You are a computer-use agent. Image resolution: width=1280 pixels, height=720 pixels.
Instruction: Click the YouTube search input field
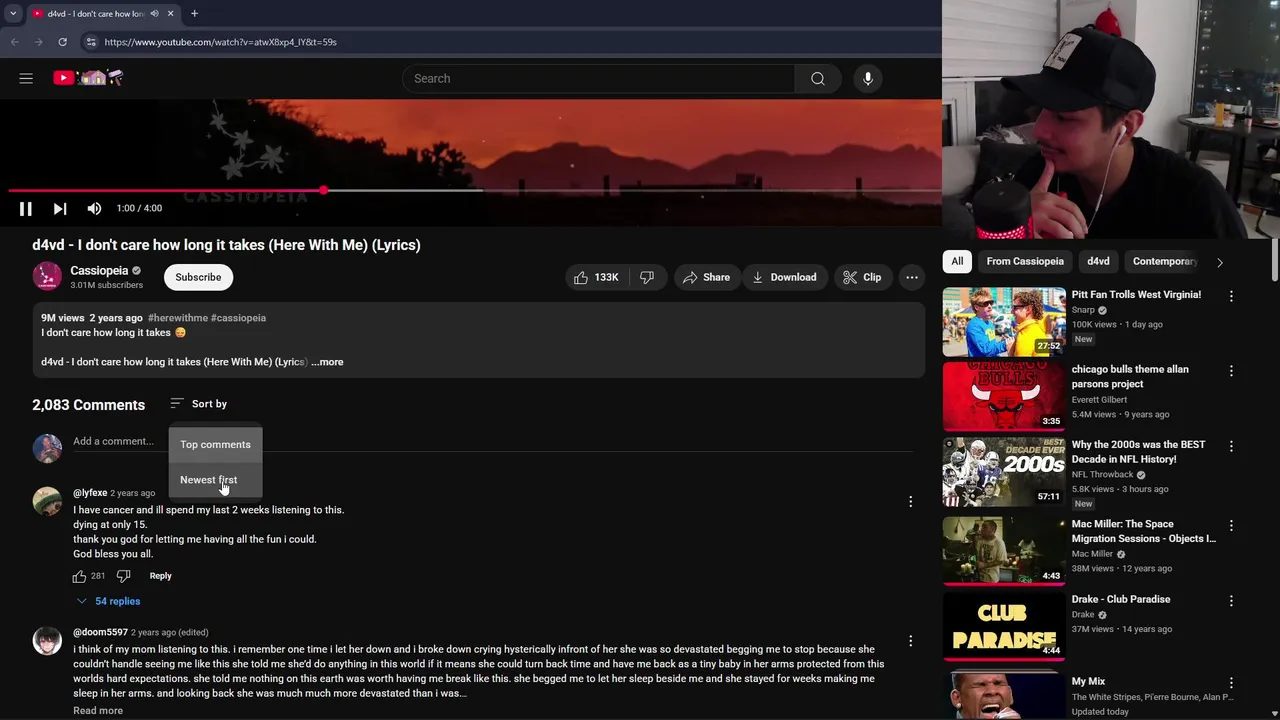pos(598,78)
